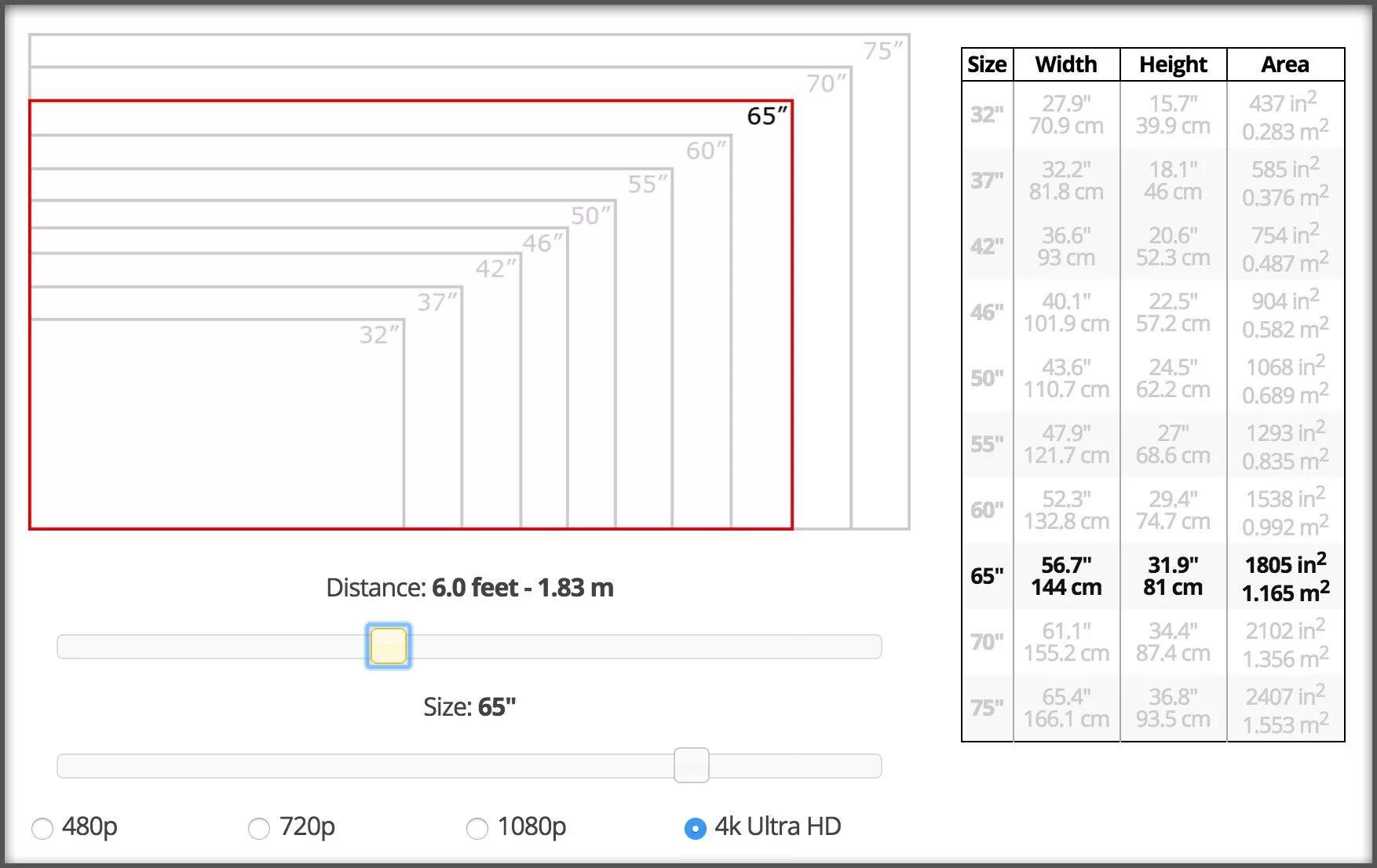Viewport: 1377px width, 868px height.
Task: Click the 75″ label in the diagram
Action: pos(883,51)
